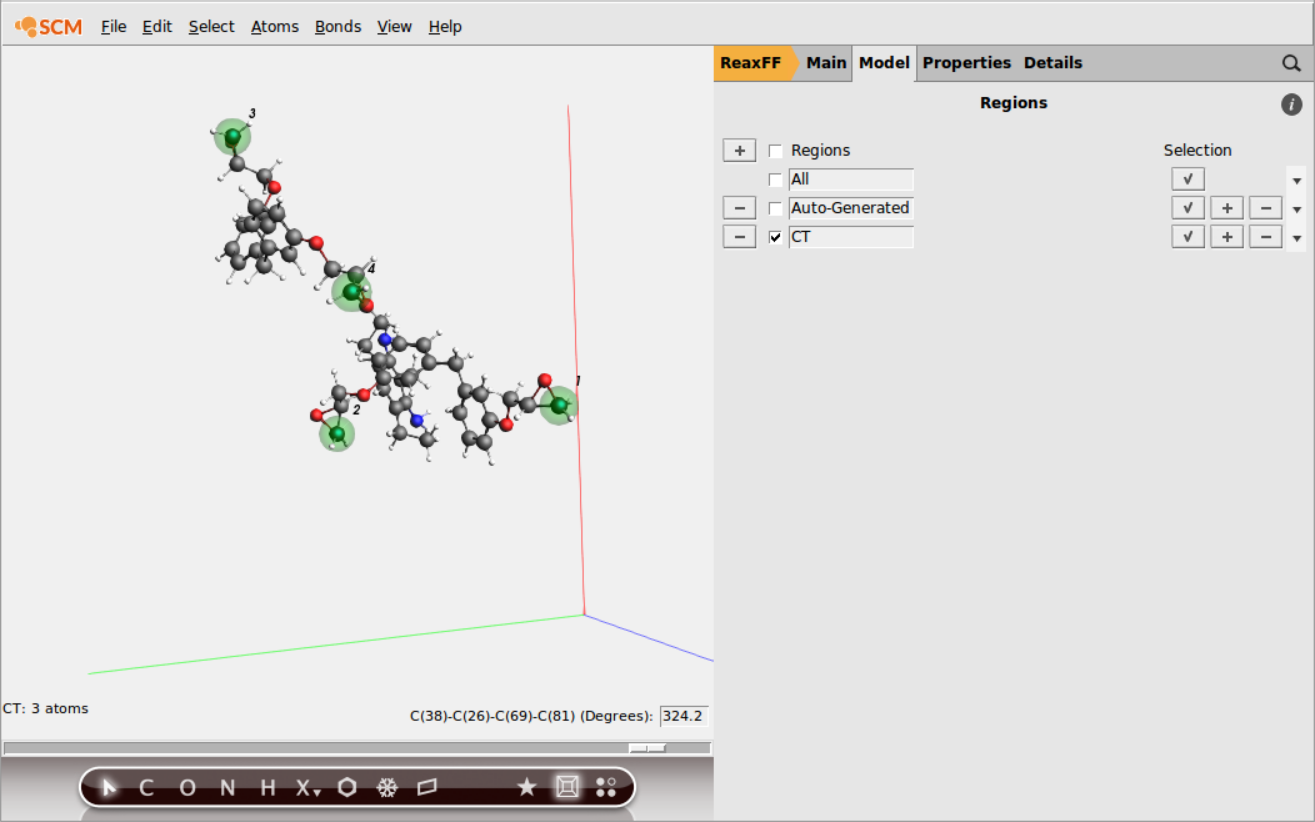Click the dihedral angle degrees field
1315x822 pixels.
[684, 716]
